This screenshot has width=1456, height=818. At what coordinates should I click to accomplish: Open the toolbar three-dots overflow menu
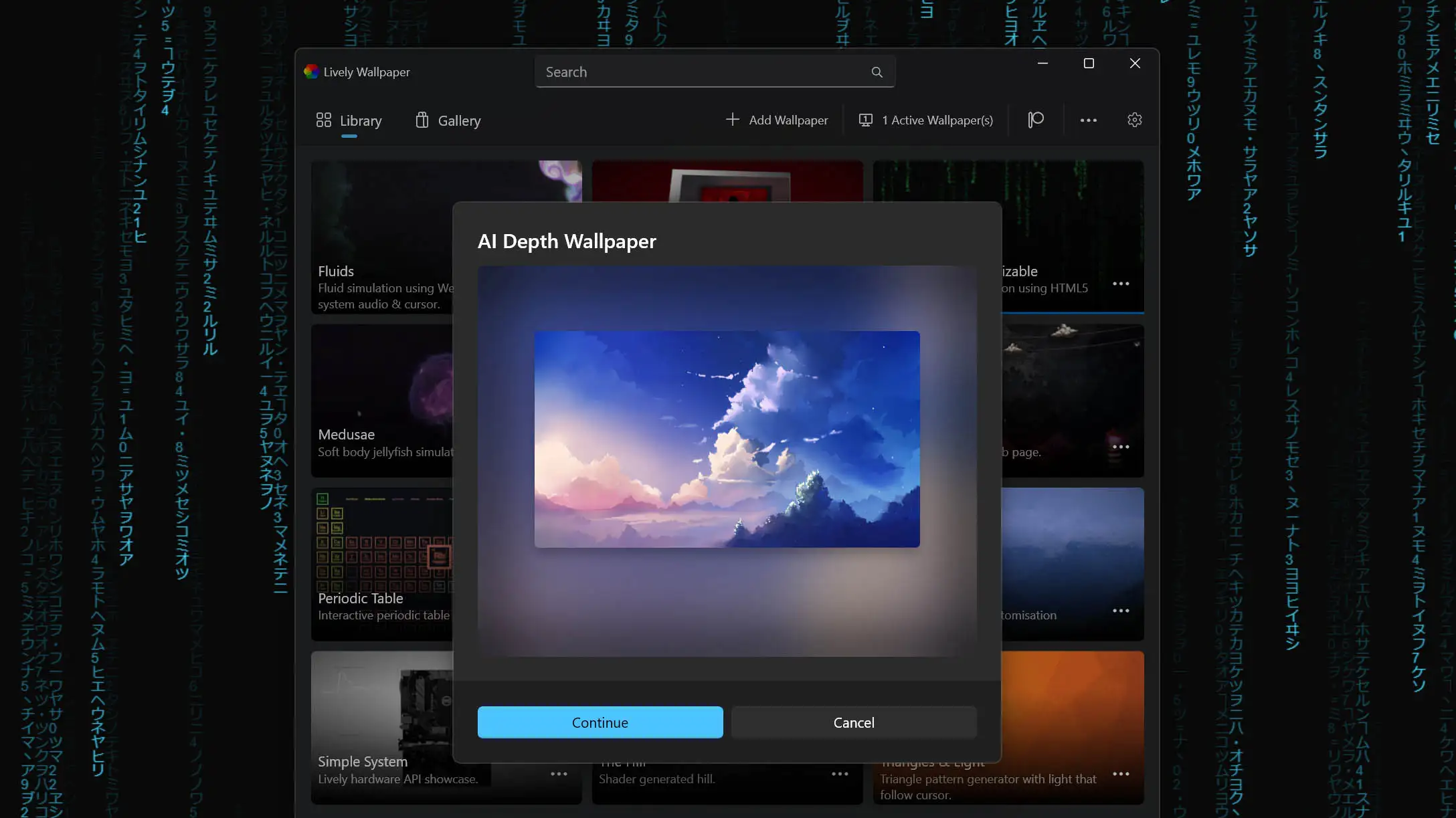click(x=1088, y=120)
